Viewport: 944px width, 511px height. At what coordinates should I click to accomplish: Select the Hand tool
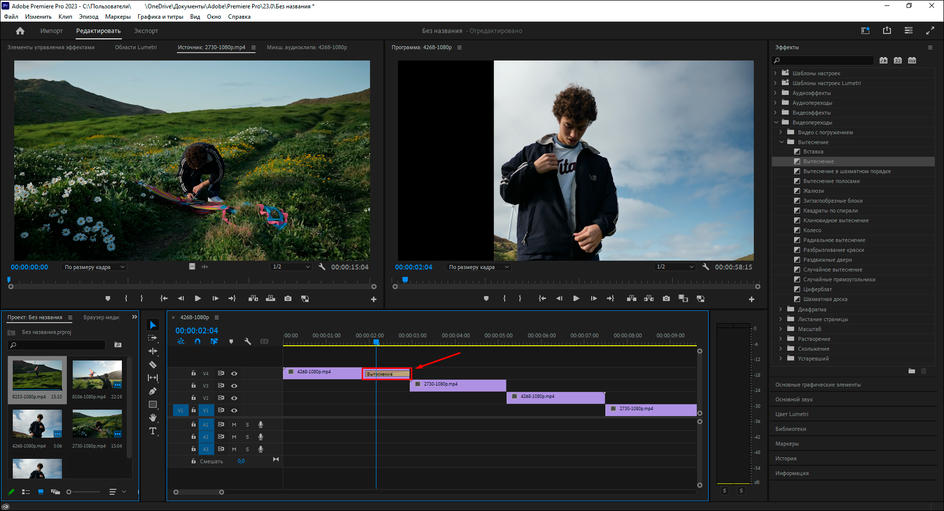pyautogui.click(x=153, y=418)
